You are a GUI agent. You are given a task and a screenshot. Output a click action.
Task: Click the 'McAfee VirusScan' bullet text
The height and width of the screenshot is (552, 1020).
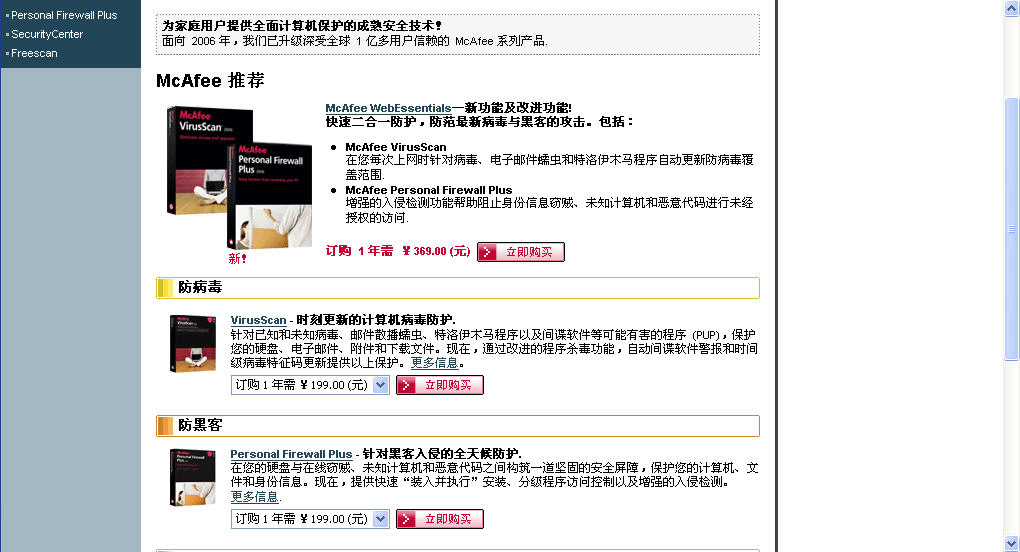(396, 147)
